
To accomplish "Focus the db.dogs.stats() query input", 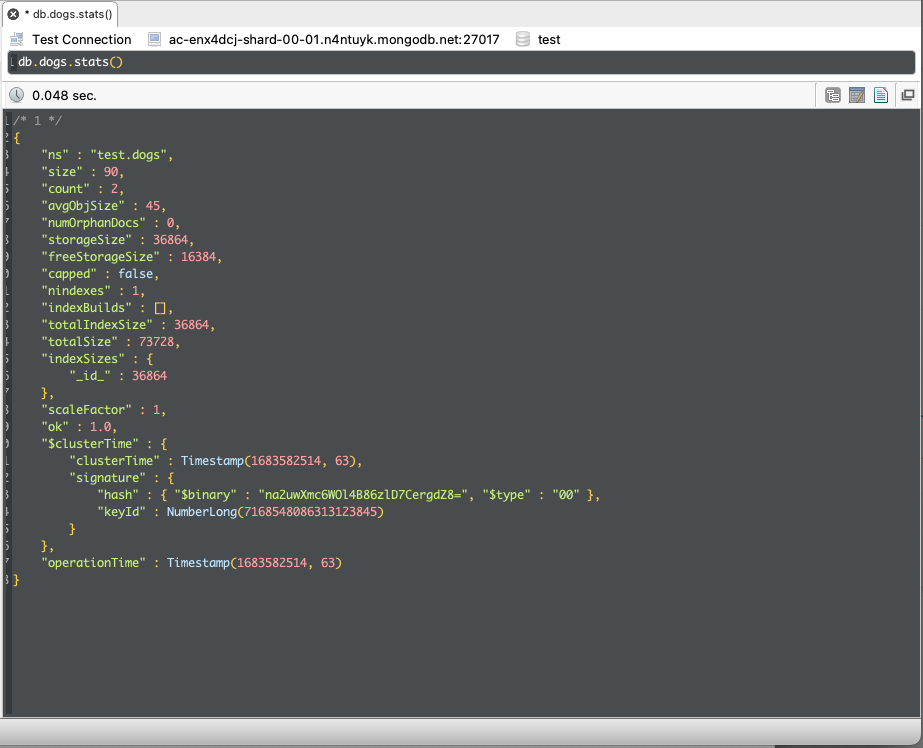I will [460, 62].
